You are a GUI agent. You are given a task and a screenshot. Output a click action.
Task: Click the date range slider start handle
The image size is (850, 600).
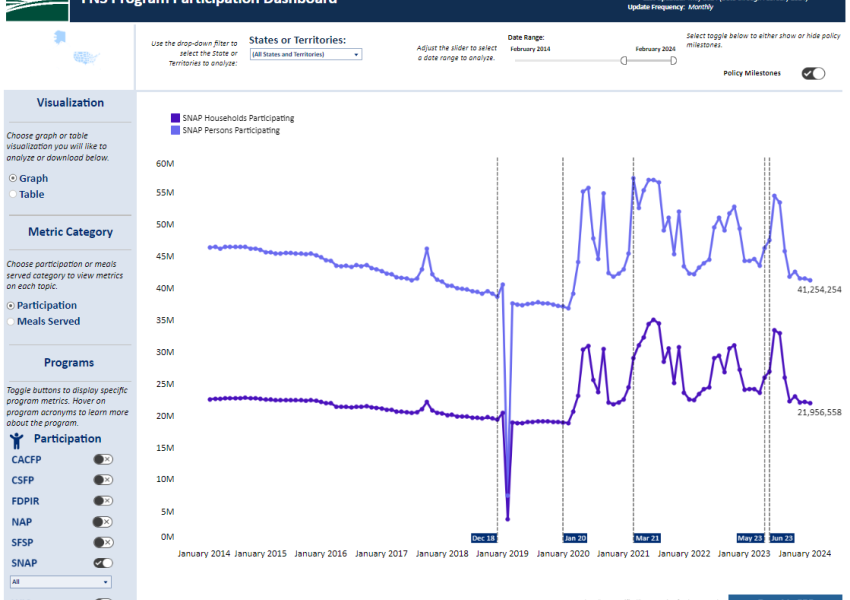pos(624,61)
